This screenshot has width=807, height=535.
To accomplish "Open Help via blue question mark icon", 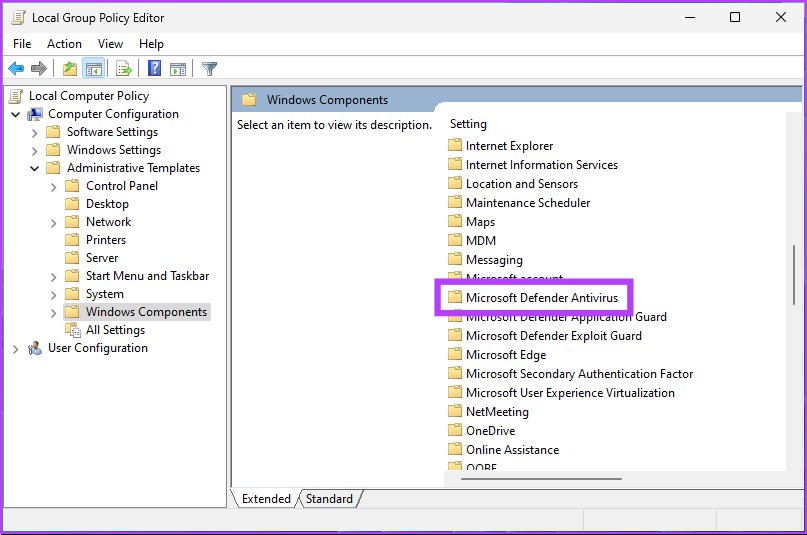I will (155, 69).
